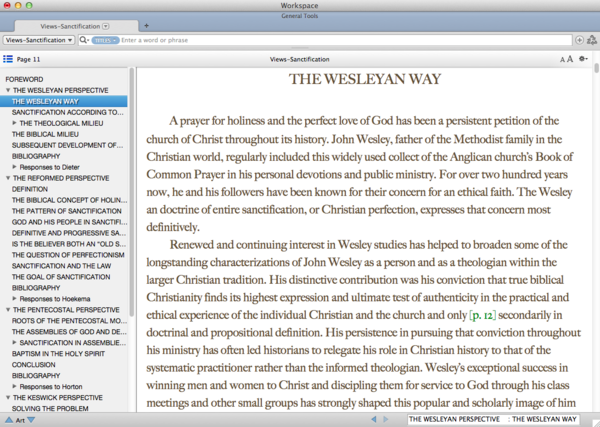Open the TITLES search field selector
Image resolution: width=600 pixels, height=427 pixels.
point(105,40)
